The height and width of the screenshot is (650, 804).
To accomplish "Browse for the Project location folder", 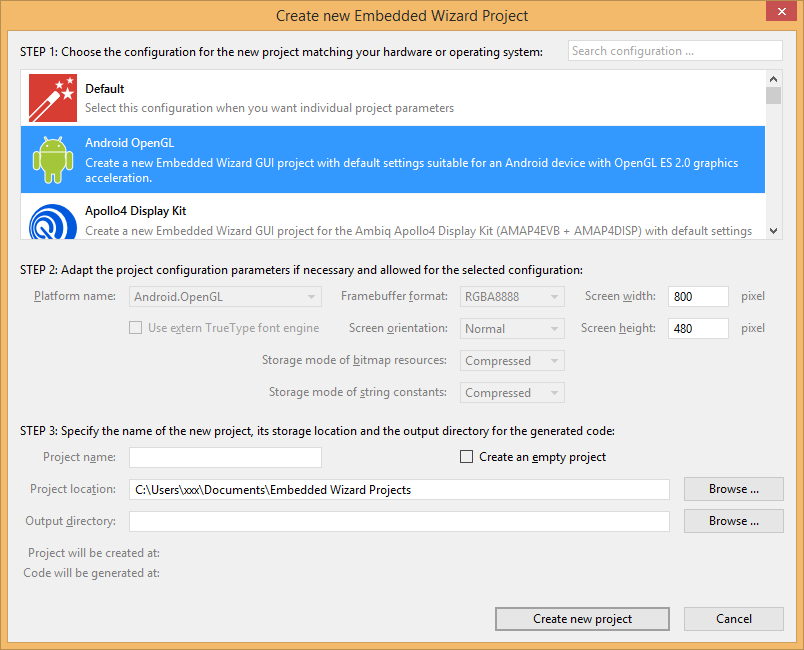I will 733,489.
